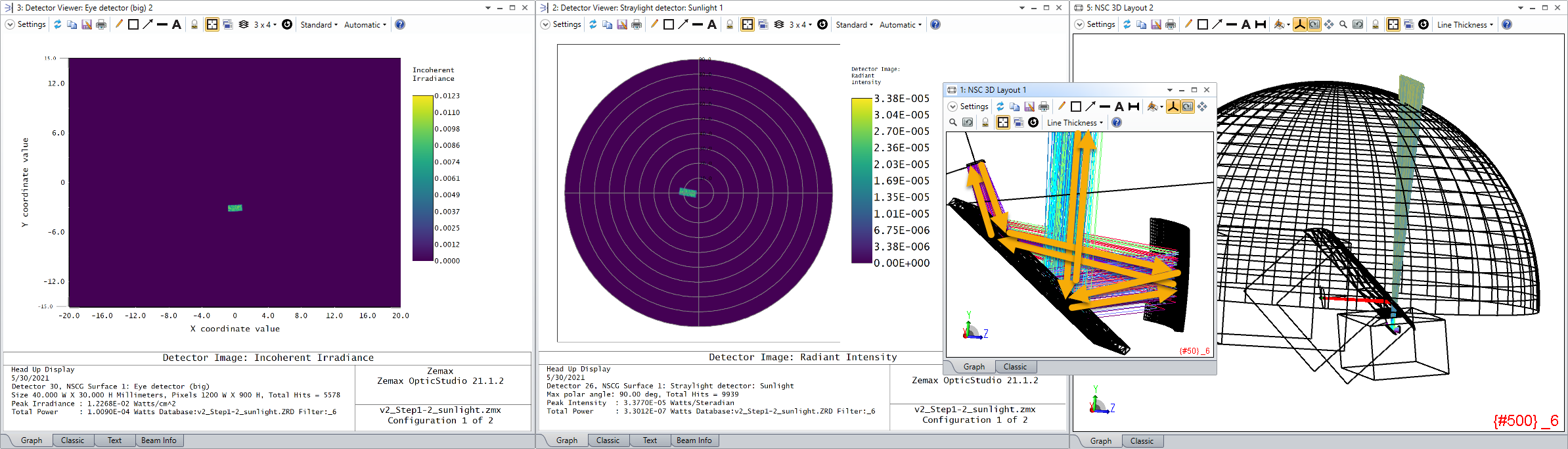Print the Straylight detector viewer window
1568x449 pixels.
point(636,24)
